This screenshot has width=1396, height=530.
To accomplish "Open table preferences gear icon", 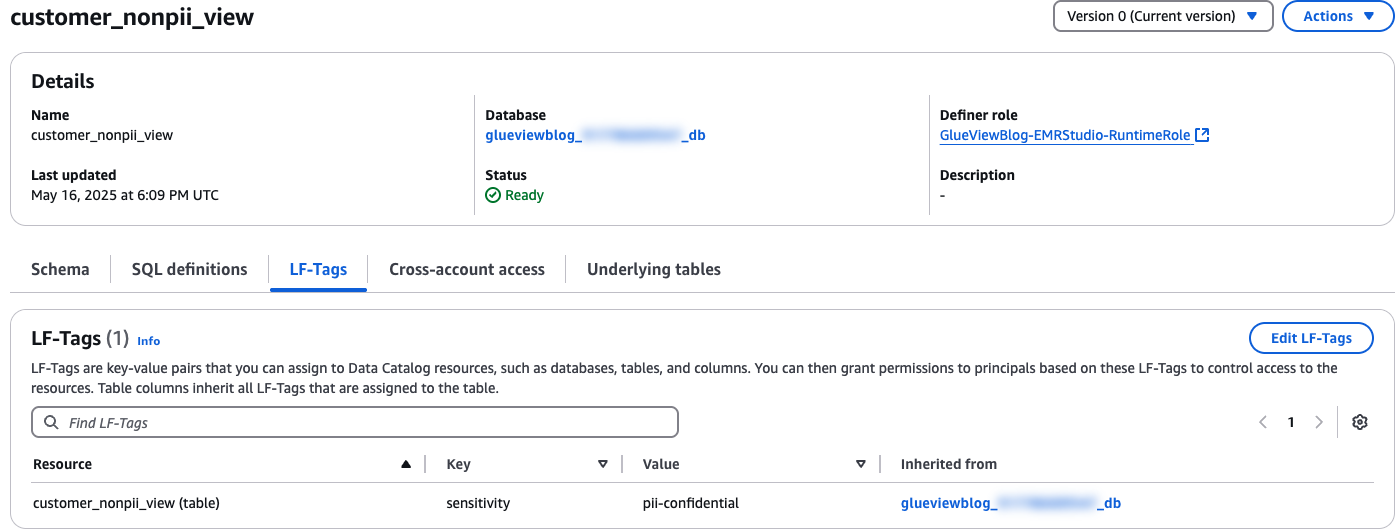I will [1359, 422].
